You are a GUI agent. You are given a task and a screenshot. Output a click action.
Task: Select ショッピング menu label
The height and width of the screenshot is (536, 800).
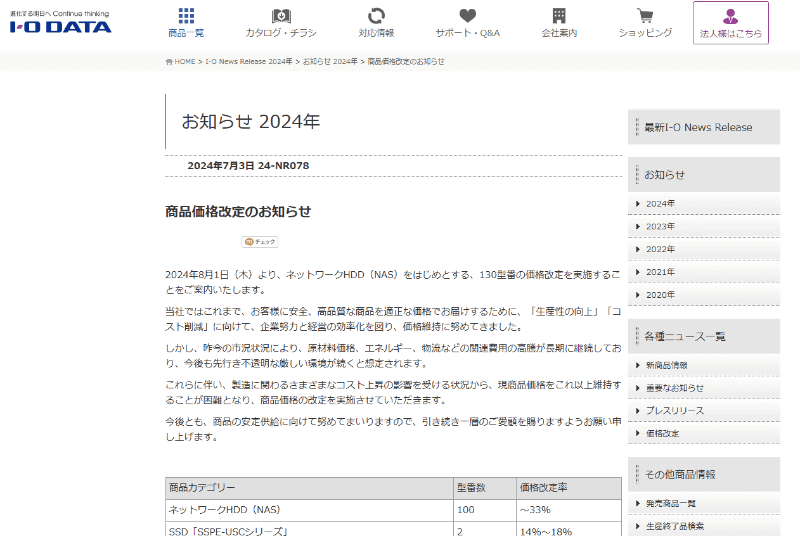pos(645,33)
